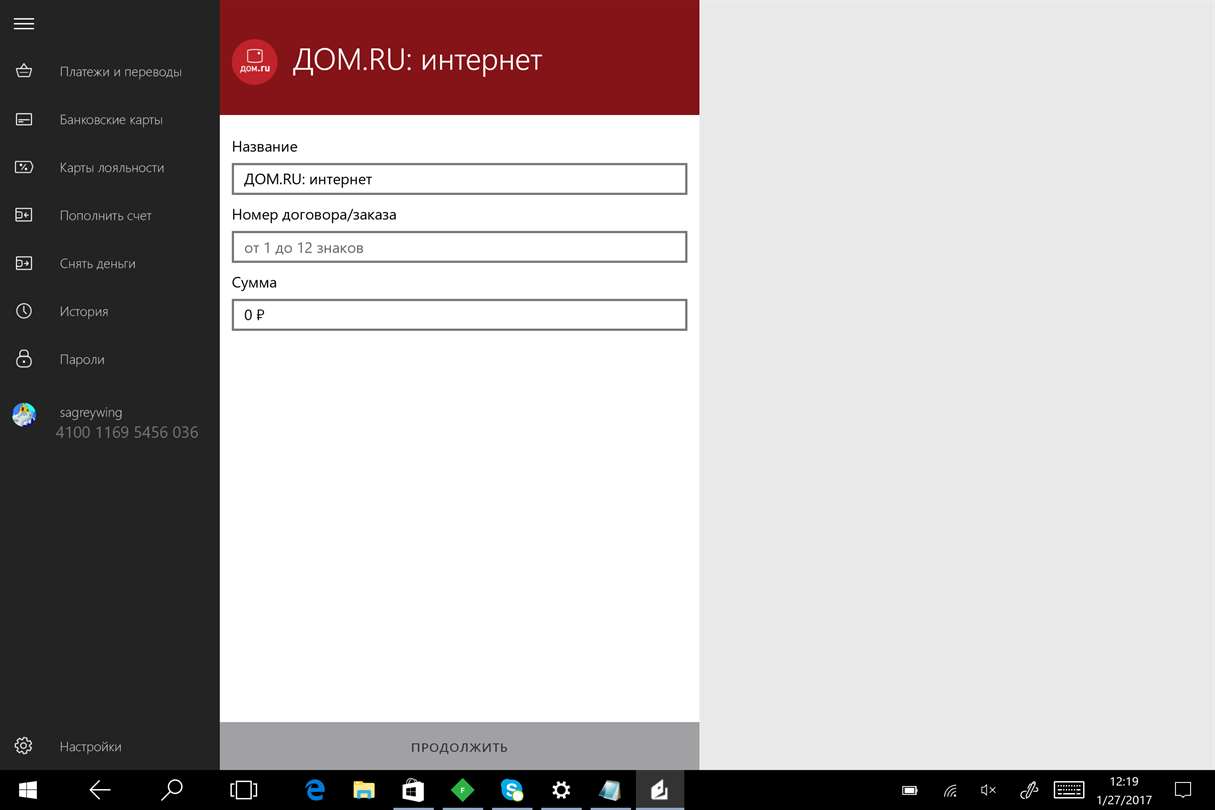Click the clock icon beside История
The width and height of the screenshot is (1215, 810).
24,311
